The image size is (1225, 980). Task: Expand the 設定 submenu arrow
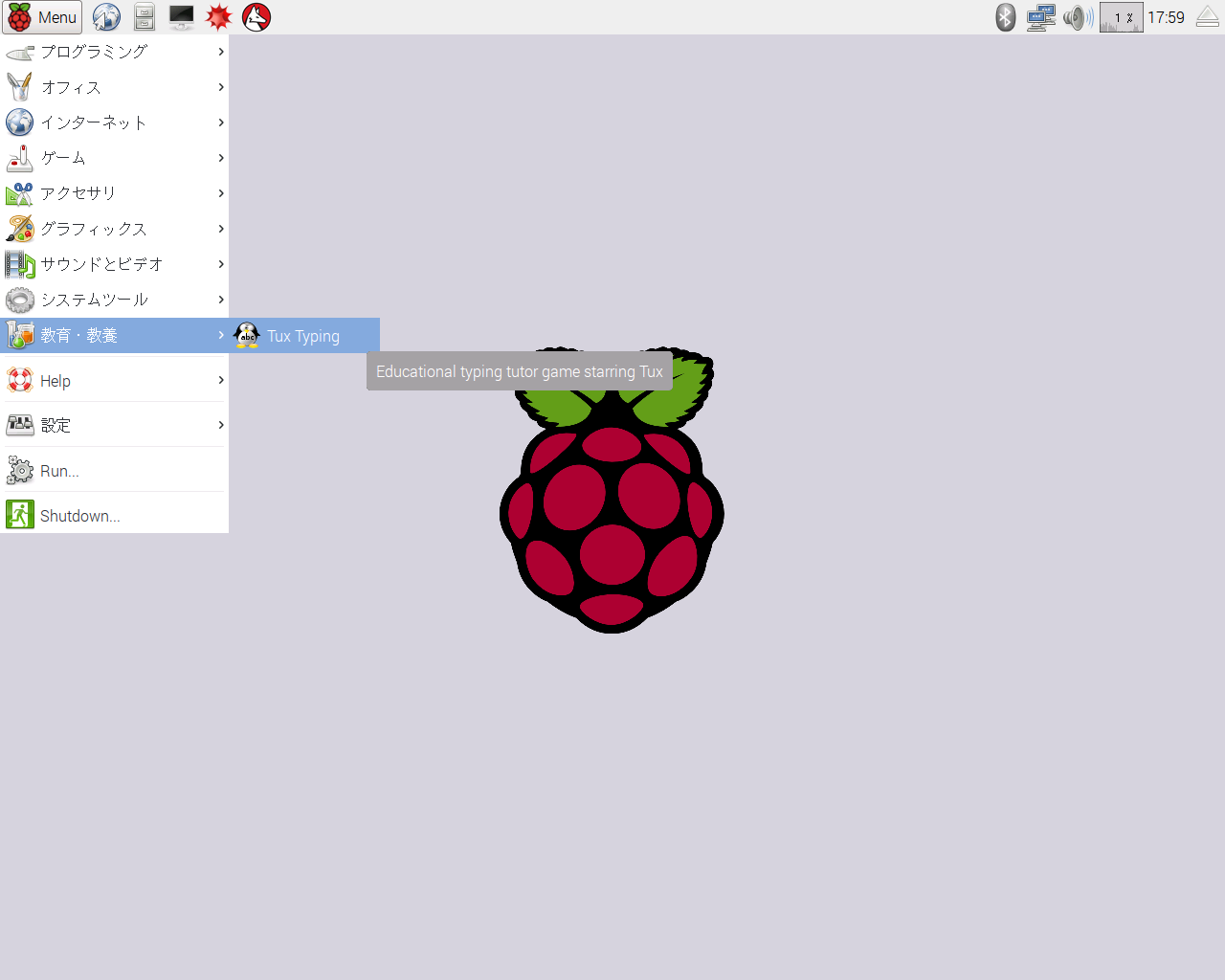click(221, 425)
